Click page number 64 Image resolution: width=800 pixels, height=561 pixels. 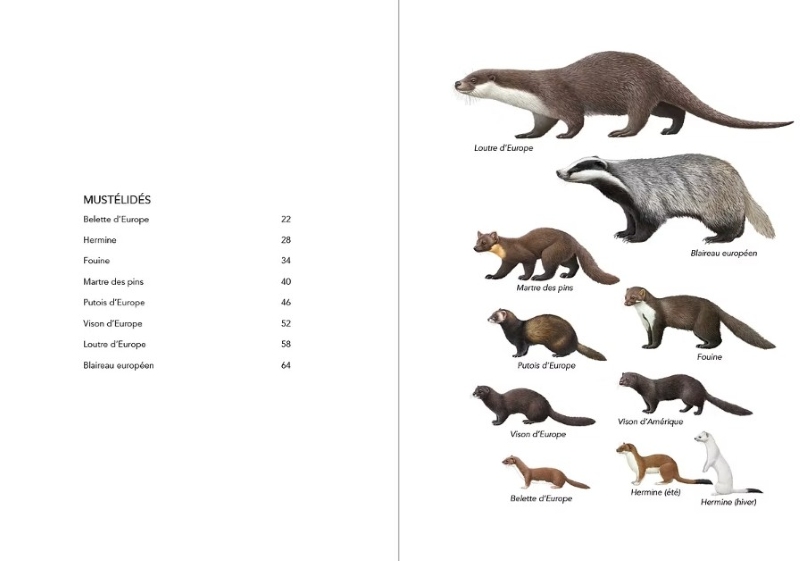pyautogui.click(x=286, y=365)
